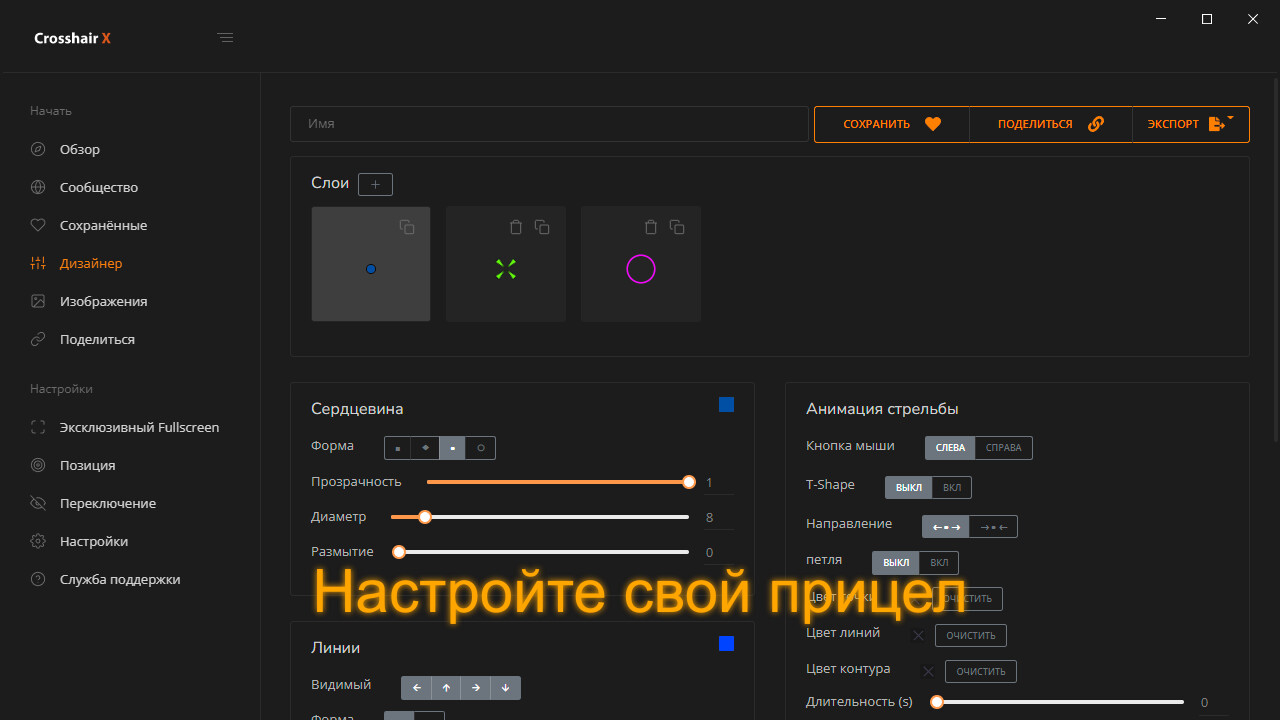Enable петля with the ВКЛ option
Viewport: 1280px width, 720px height.
coord(938,563)
